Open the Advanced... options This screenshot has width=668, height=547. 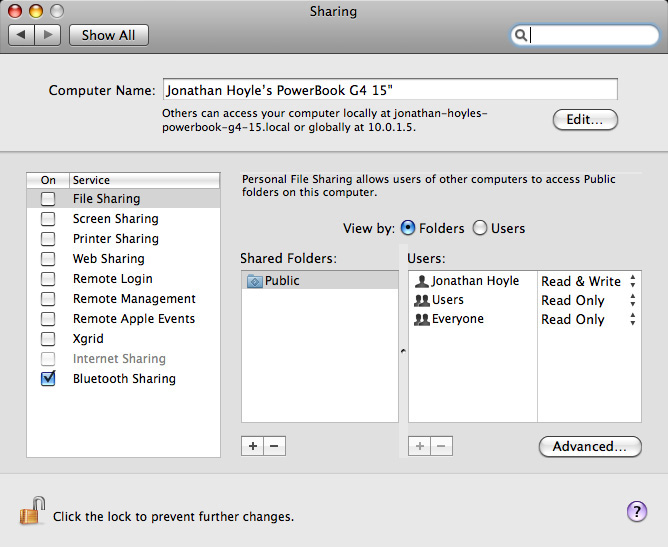pos(590,446)
